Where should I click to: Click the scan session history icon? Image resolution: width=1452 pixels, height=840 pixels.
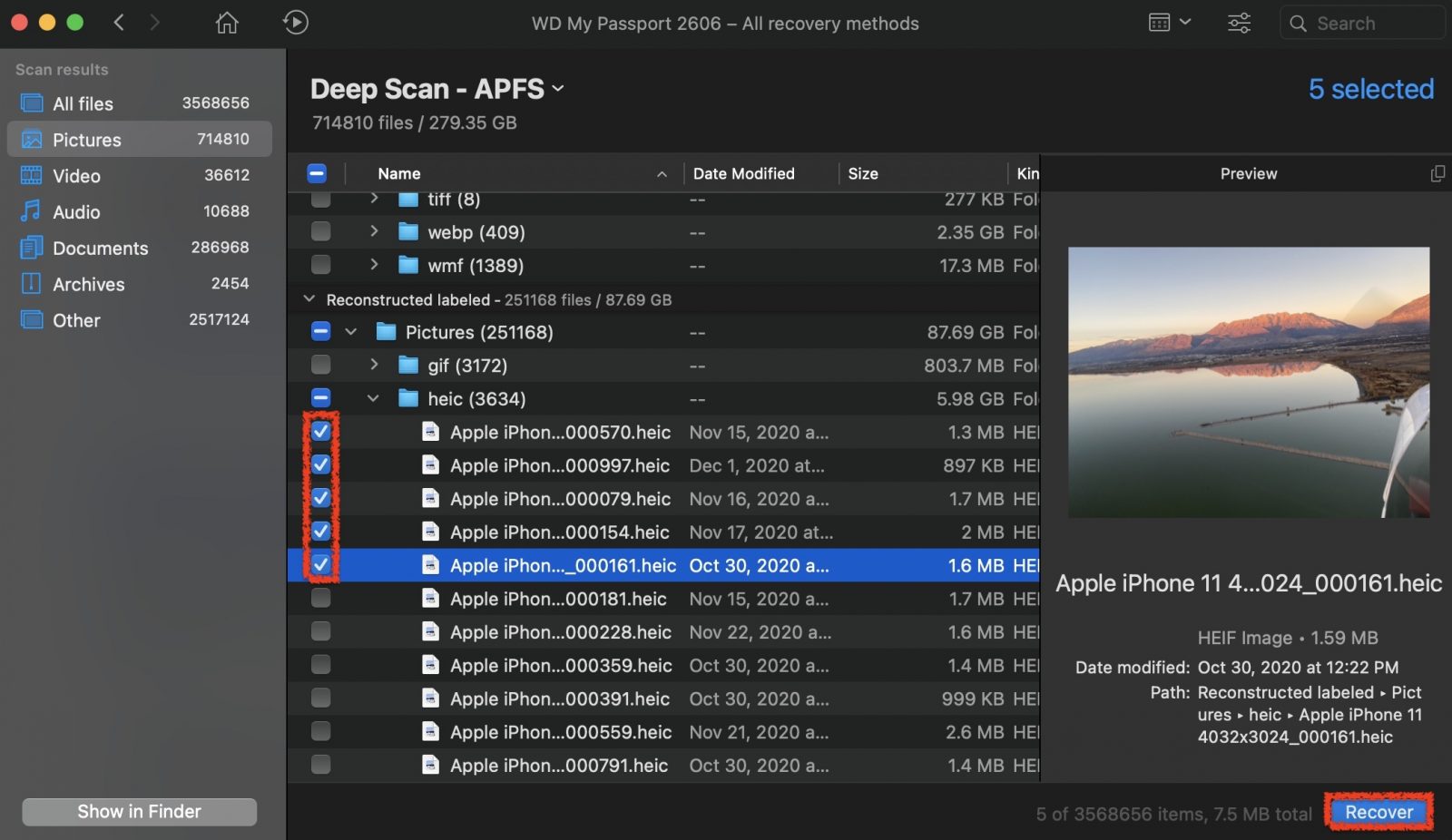coord(295,23)
